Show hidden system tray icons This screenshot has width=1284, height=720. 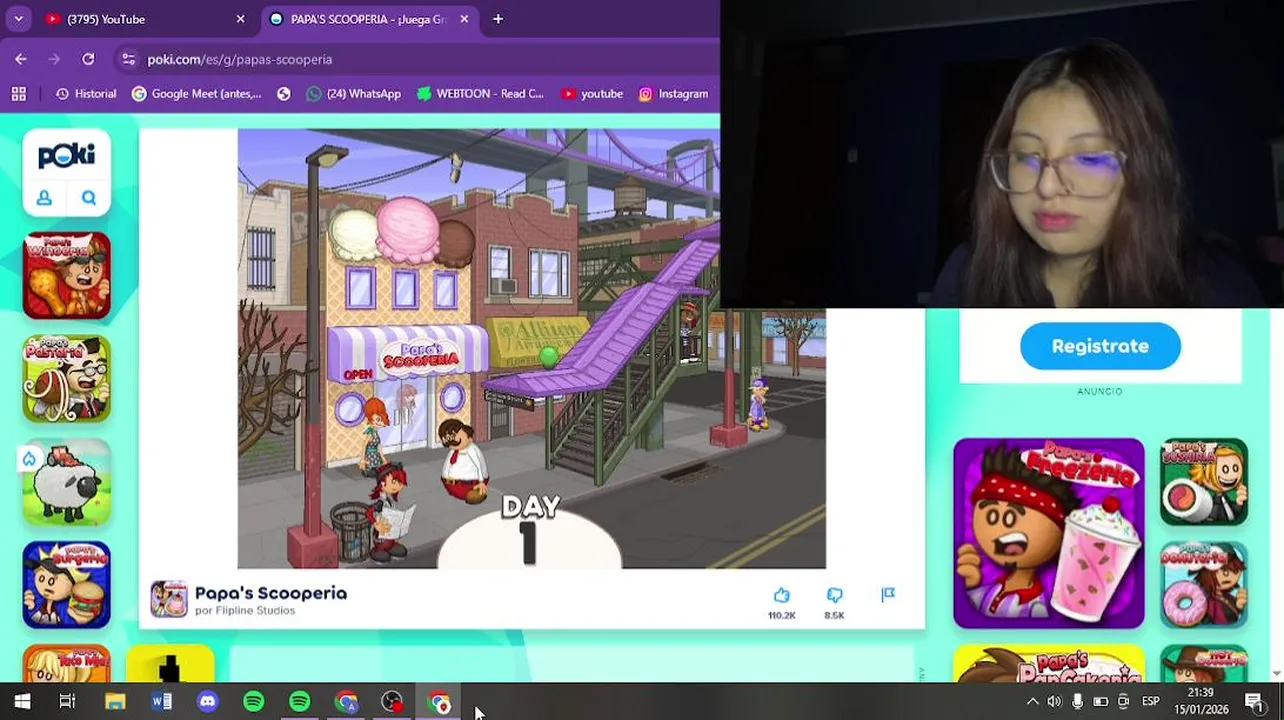pos(1032,702)
